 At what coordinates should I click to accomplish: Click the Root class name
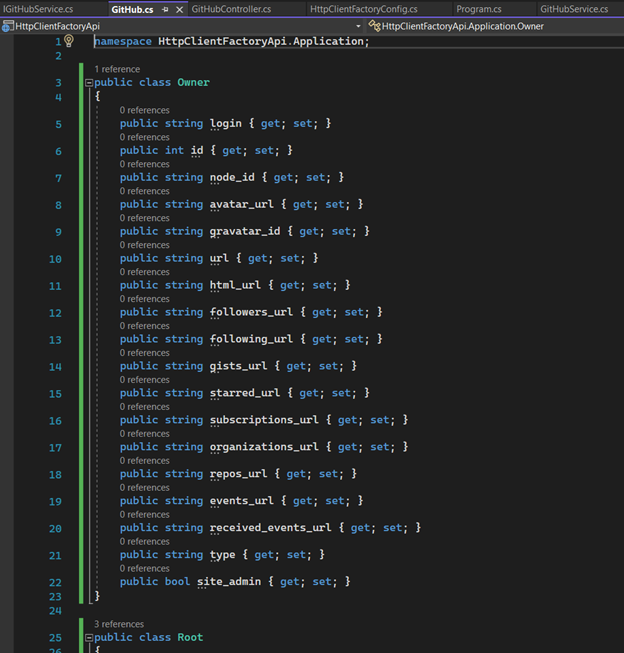(190, 637)
